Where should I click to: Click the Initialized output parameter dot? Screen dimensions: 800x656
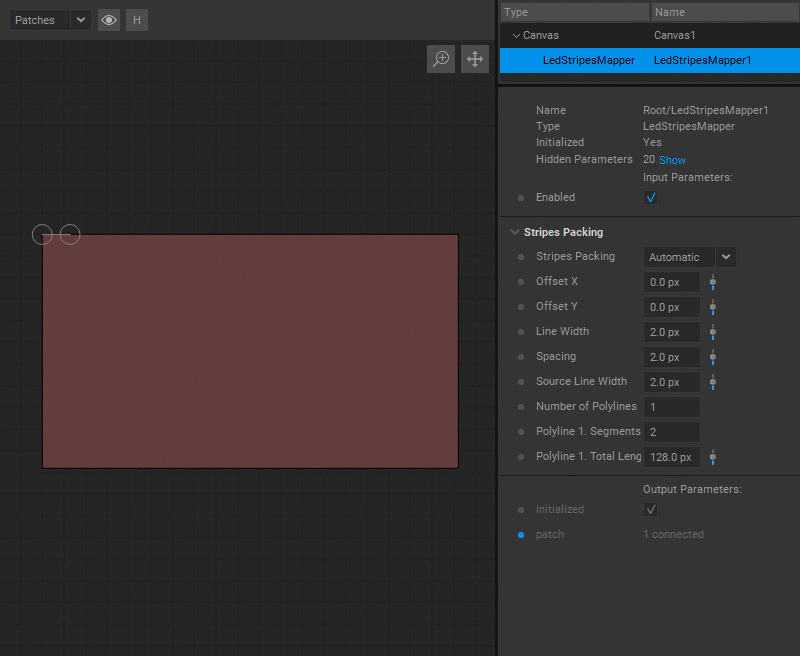[x=521, y=510]
